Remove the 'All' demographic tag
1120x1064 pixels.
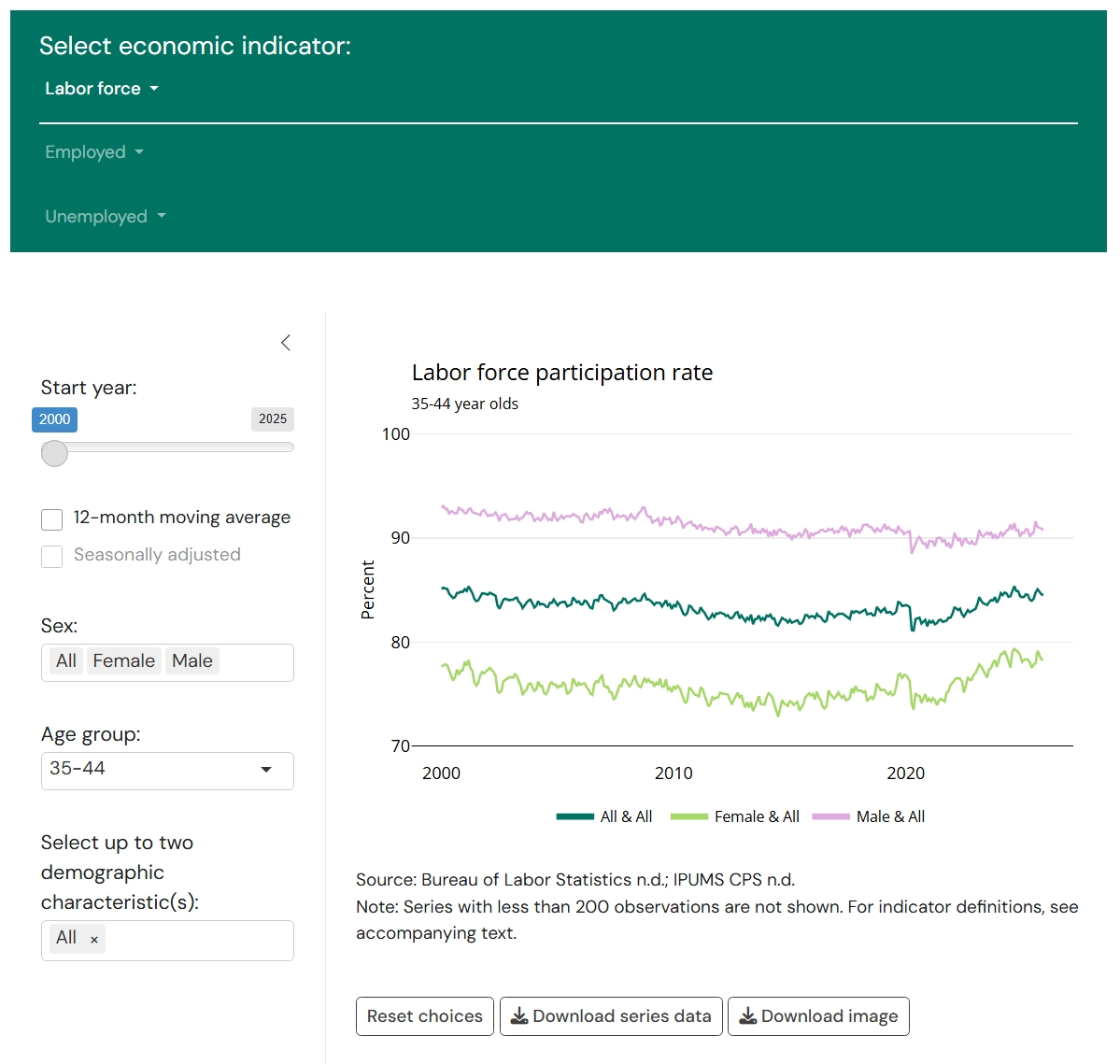(x=94, y=940)
